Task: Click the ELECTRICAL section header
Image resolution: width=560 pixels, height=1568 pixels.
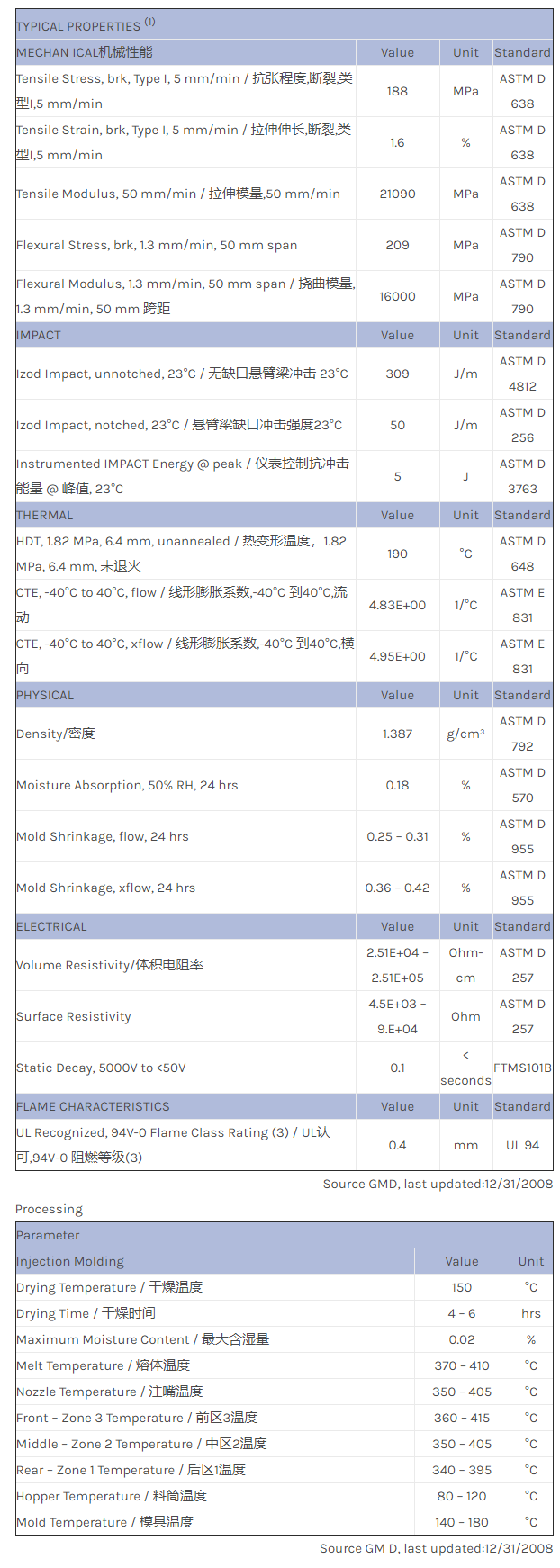Action: click(51, 926)
